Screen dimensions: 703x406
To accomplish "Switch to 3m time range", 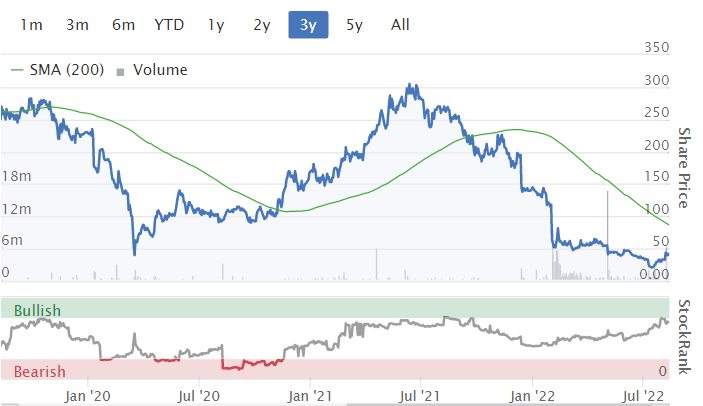I will 77,25.
